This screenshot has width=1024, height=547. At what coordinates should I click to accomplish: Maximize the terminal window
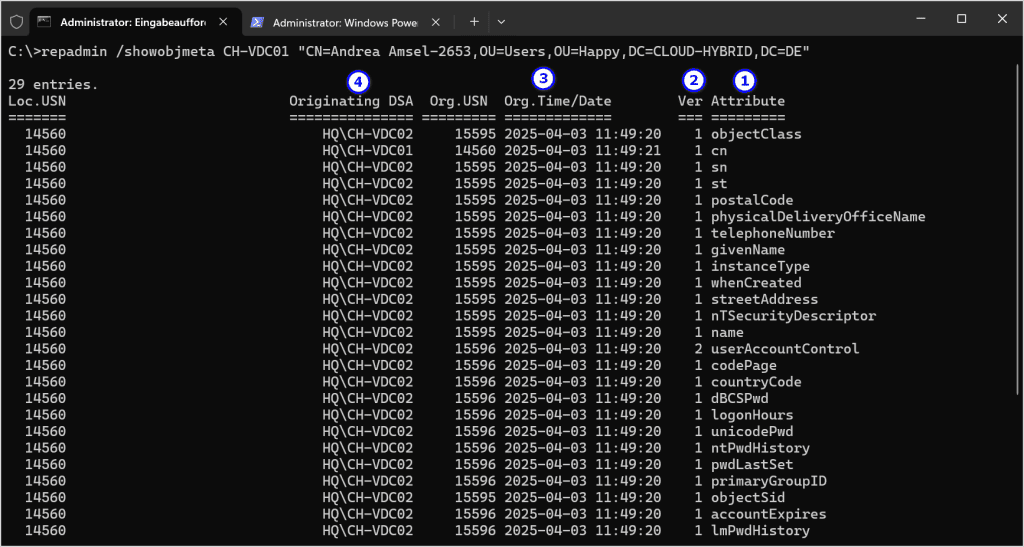pos(961,19)
